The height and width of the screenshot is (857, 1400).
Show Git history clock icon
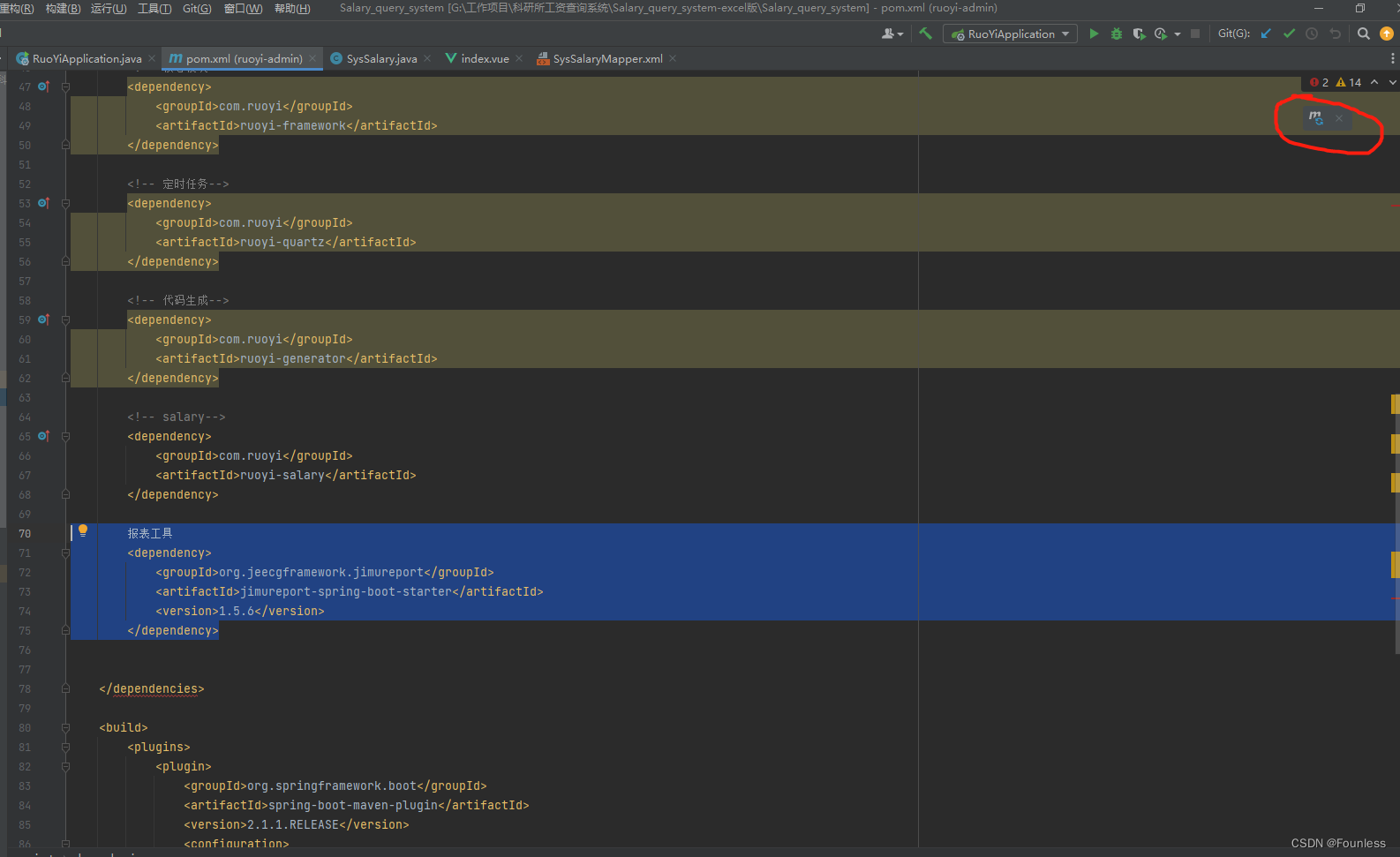pos(1312,34)
